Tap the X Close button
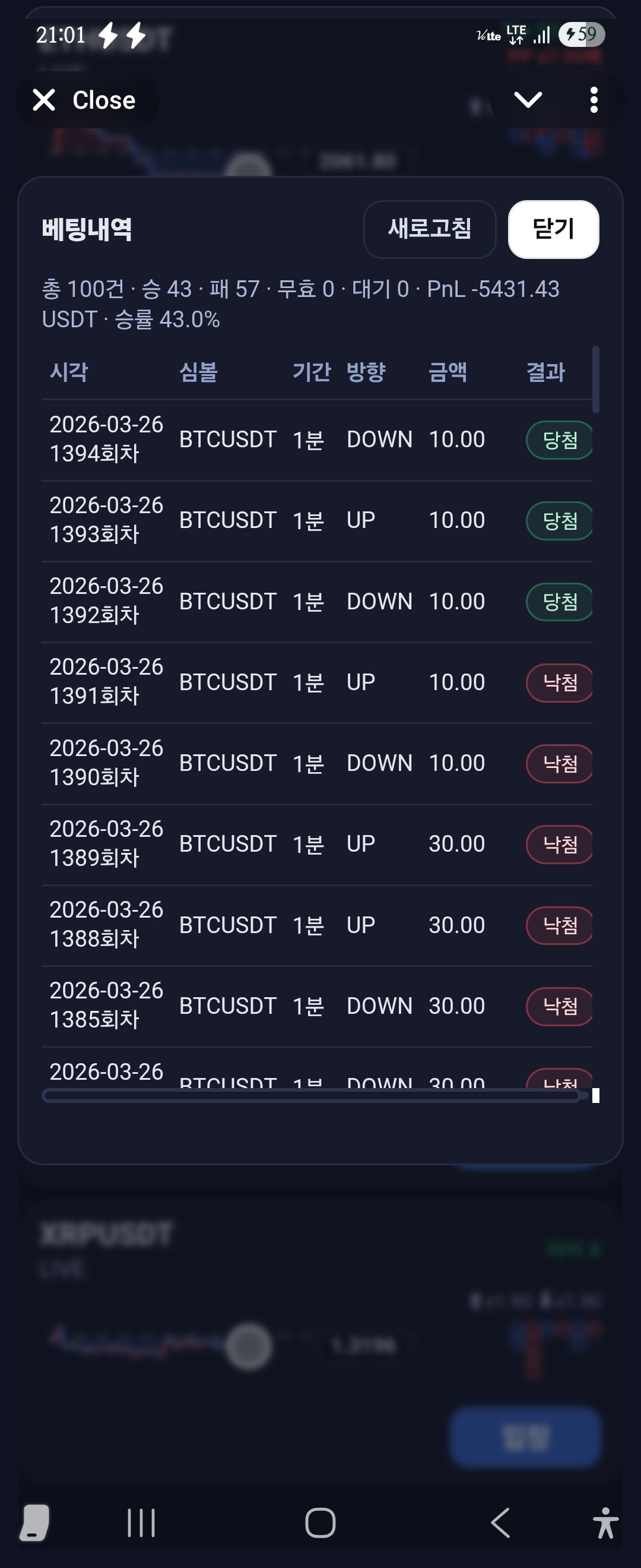Image resolution: width=641 pixels, height=1568 pixels. pos(85,100)
